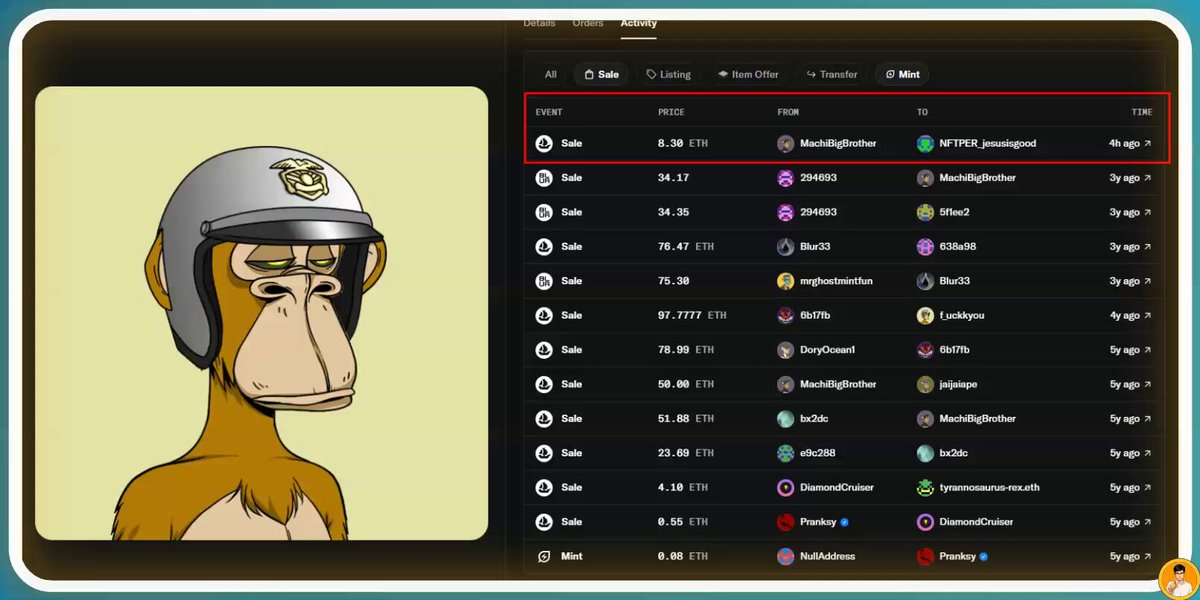1200x600 pixels.
Task: Click the TIME column header
Action: coord(1142,112)
